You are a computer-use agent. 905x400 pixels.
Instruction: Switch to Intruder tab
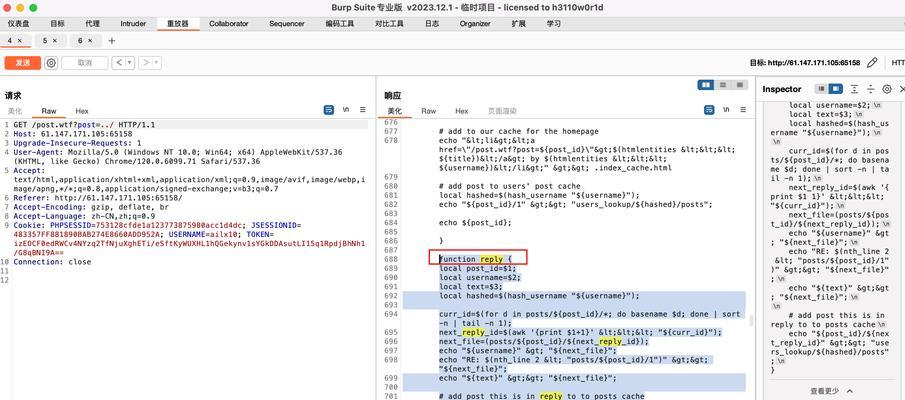tap(133, 24)
